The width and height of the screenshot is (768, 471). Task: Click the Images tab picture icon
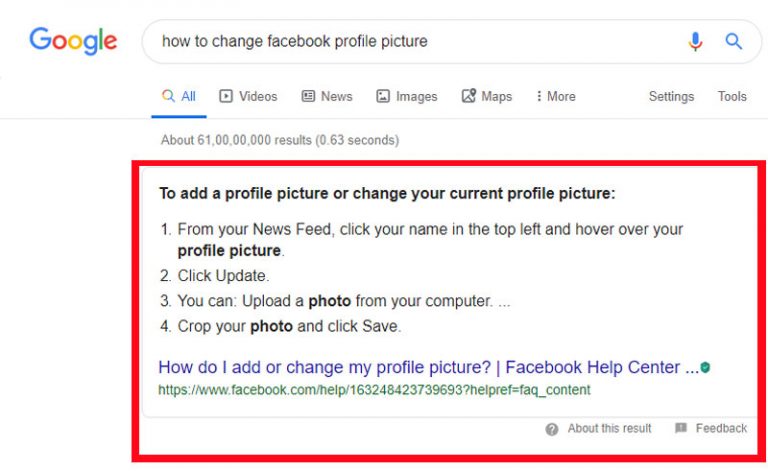(383, 96)
